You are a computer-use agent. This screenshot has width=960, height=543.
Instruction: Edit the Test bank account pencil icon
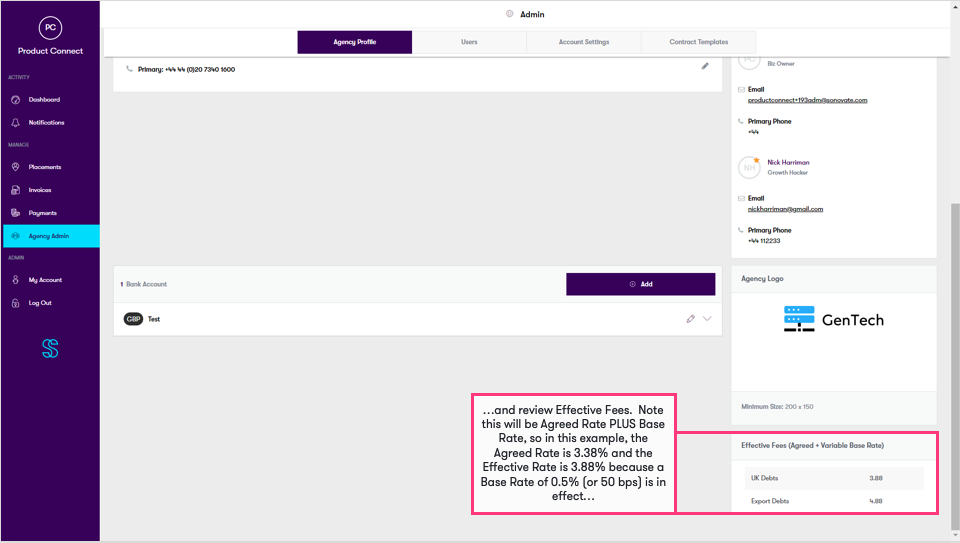pos(690,319)
